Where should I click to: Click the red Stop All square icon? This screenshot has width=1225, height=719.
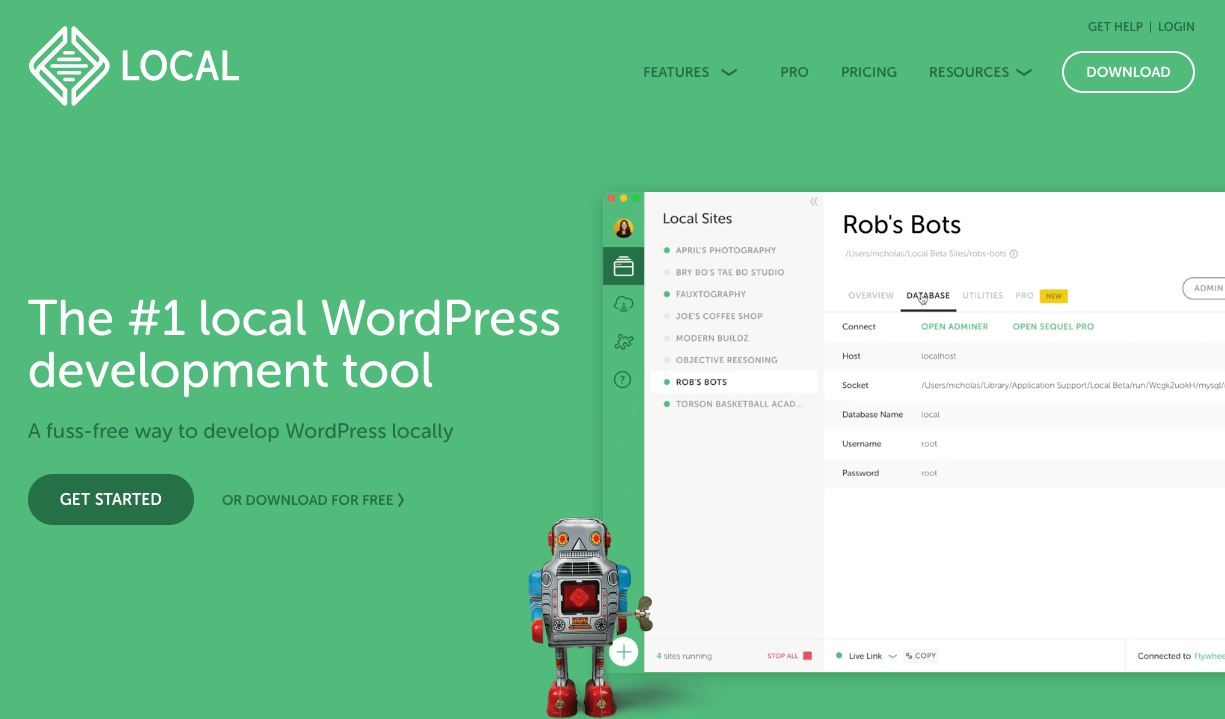808,656
